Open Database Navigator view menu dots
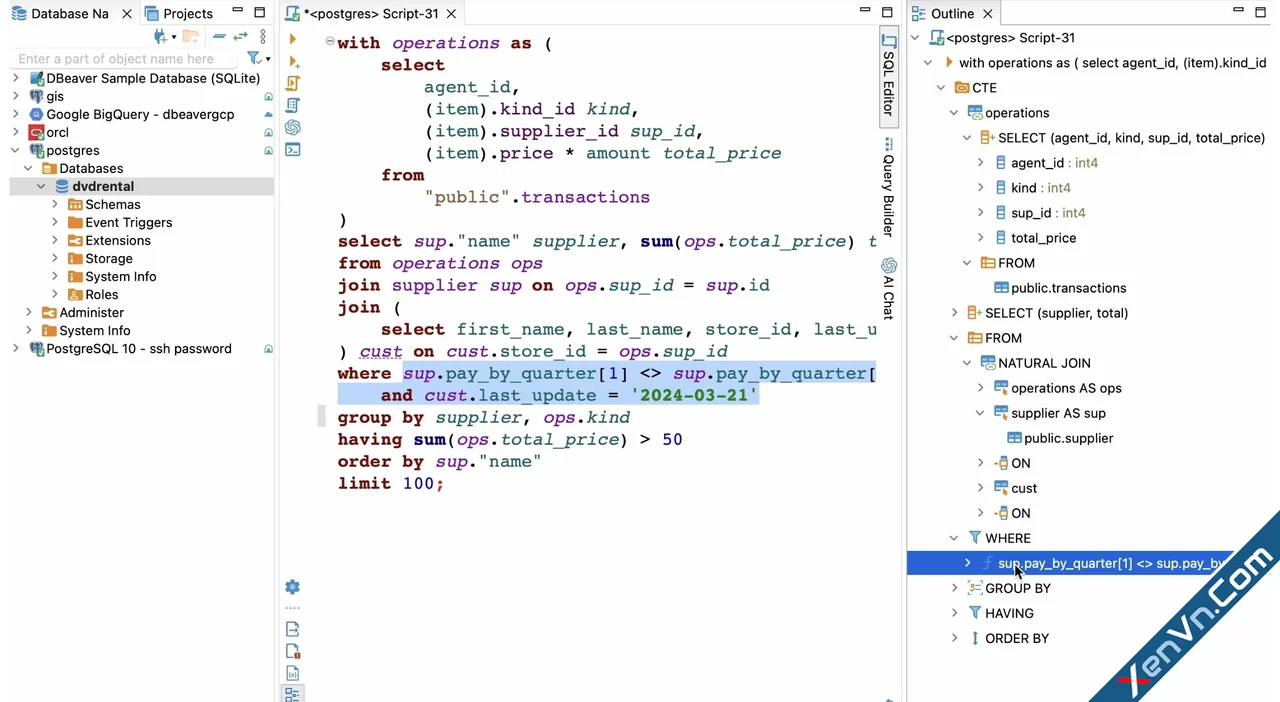Viewport: 1280px width, 702px height. (x=262, y=37)
